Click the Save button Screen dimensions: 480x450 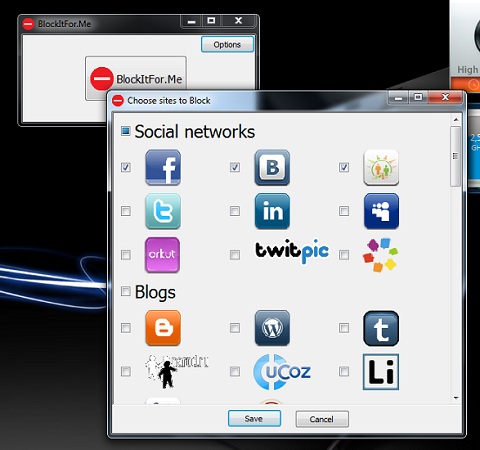[254, 419]
